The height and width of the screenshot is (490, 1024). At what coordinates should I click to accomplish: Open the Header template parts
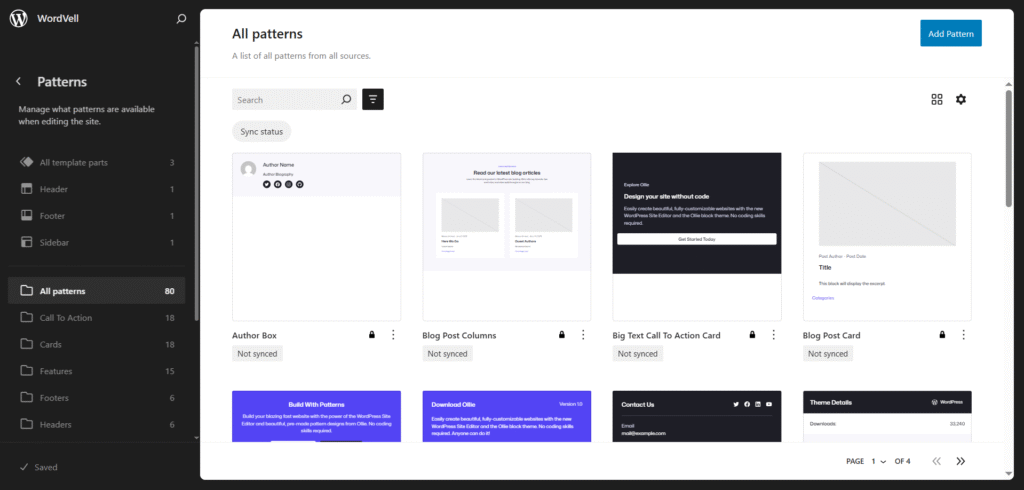[54, 189]
